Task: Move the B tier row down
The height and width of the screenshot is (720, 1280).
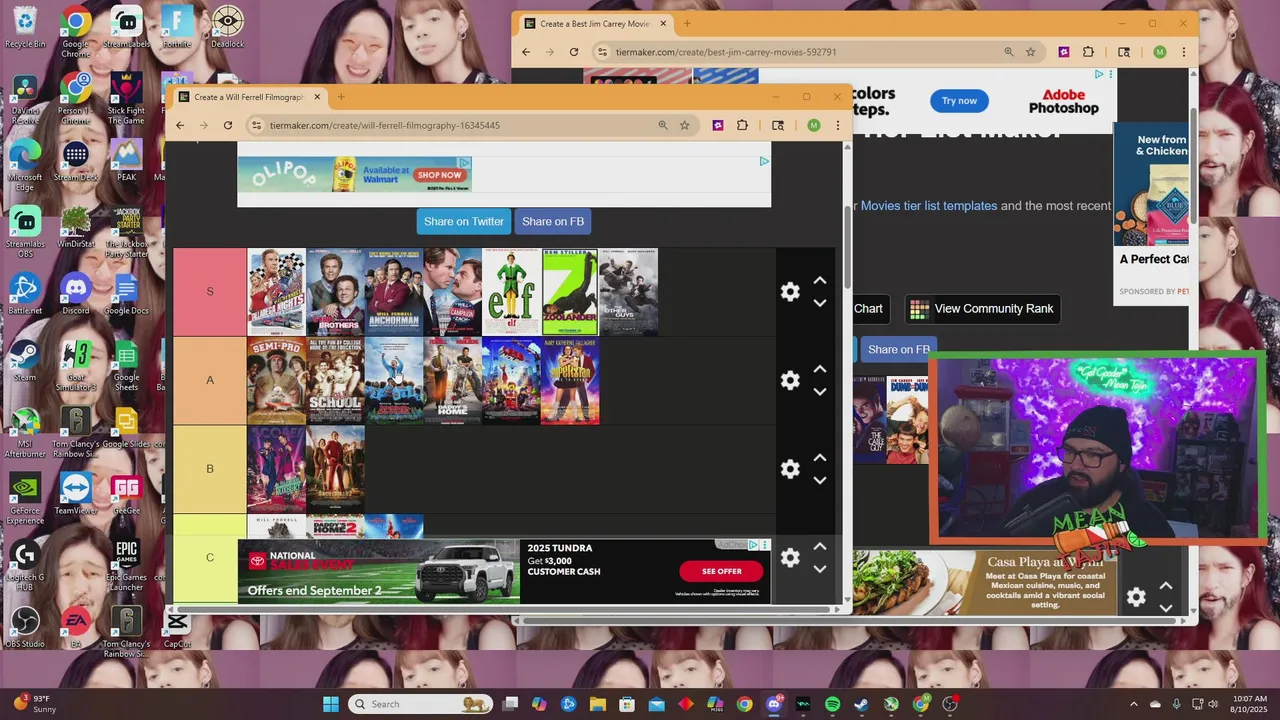Action: (820, 481)
